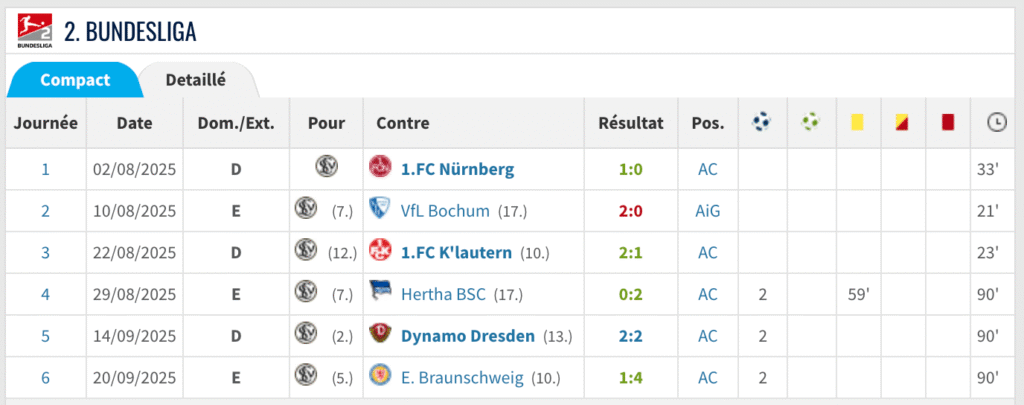Viewport: 1024px width, 405px height.
Task: Click the goals scored ball icon header
Action: pyautogui.click(x=762, y=123)
